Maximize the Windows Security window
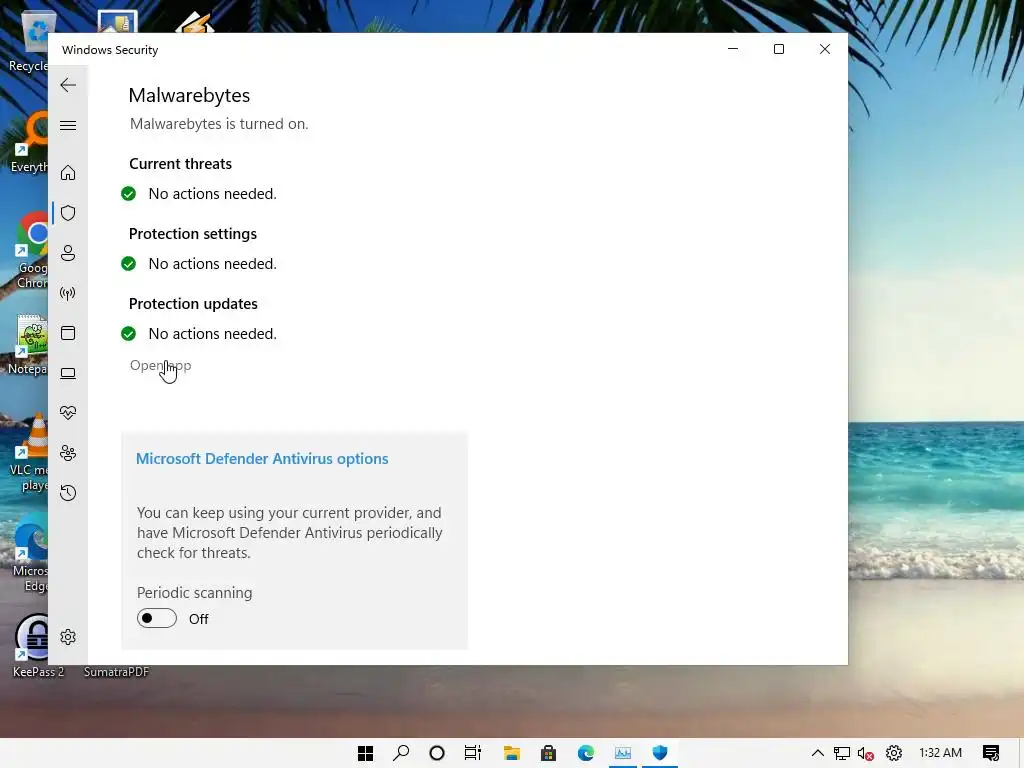The width and height of the screenshot is (1024, 768). click(778, 49)
